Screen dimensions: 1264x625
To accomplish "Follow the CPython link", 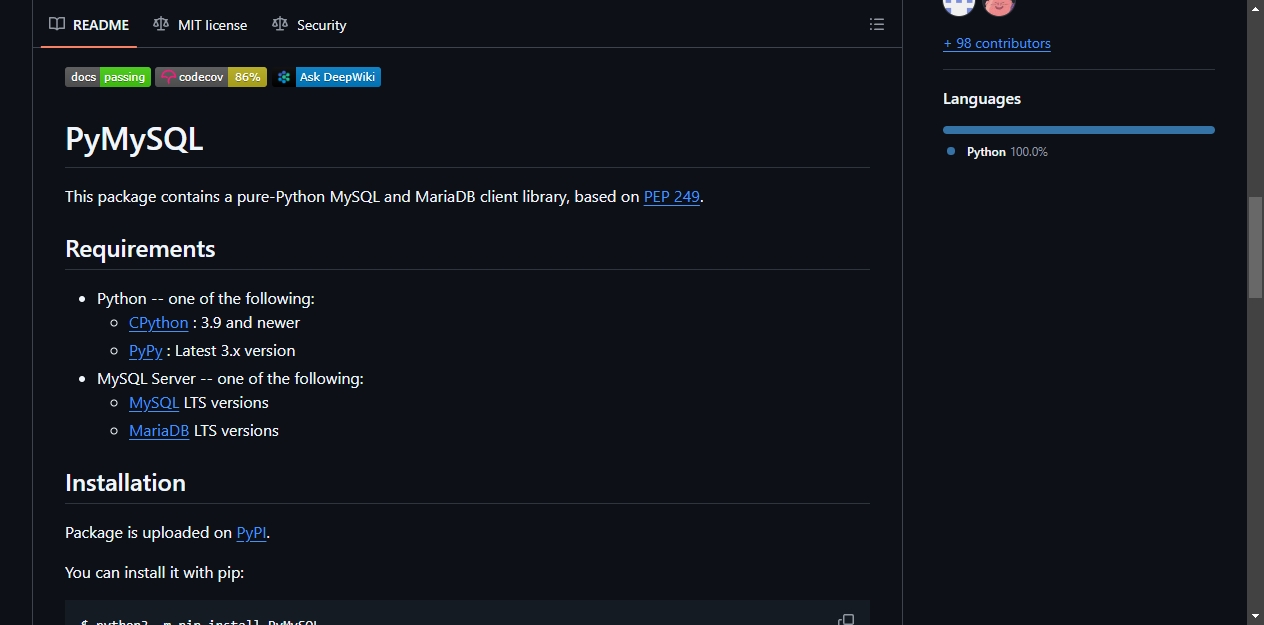I will tap(159, 323).
